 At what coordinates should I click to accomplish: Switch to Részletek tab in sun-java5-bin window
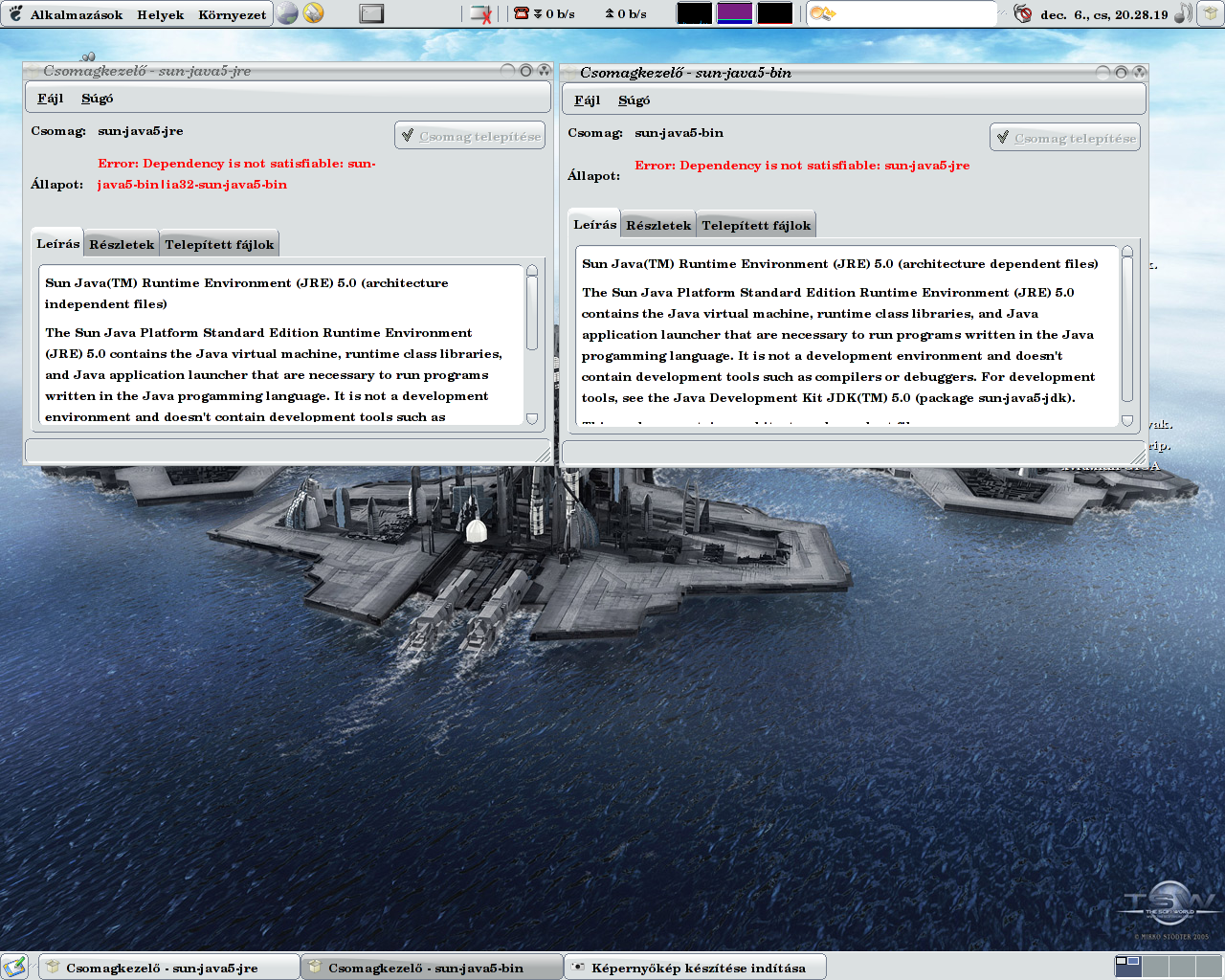click(658, 226)
